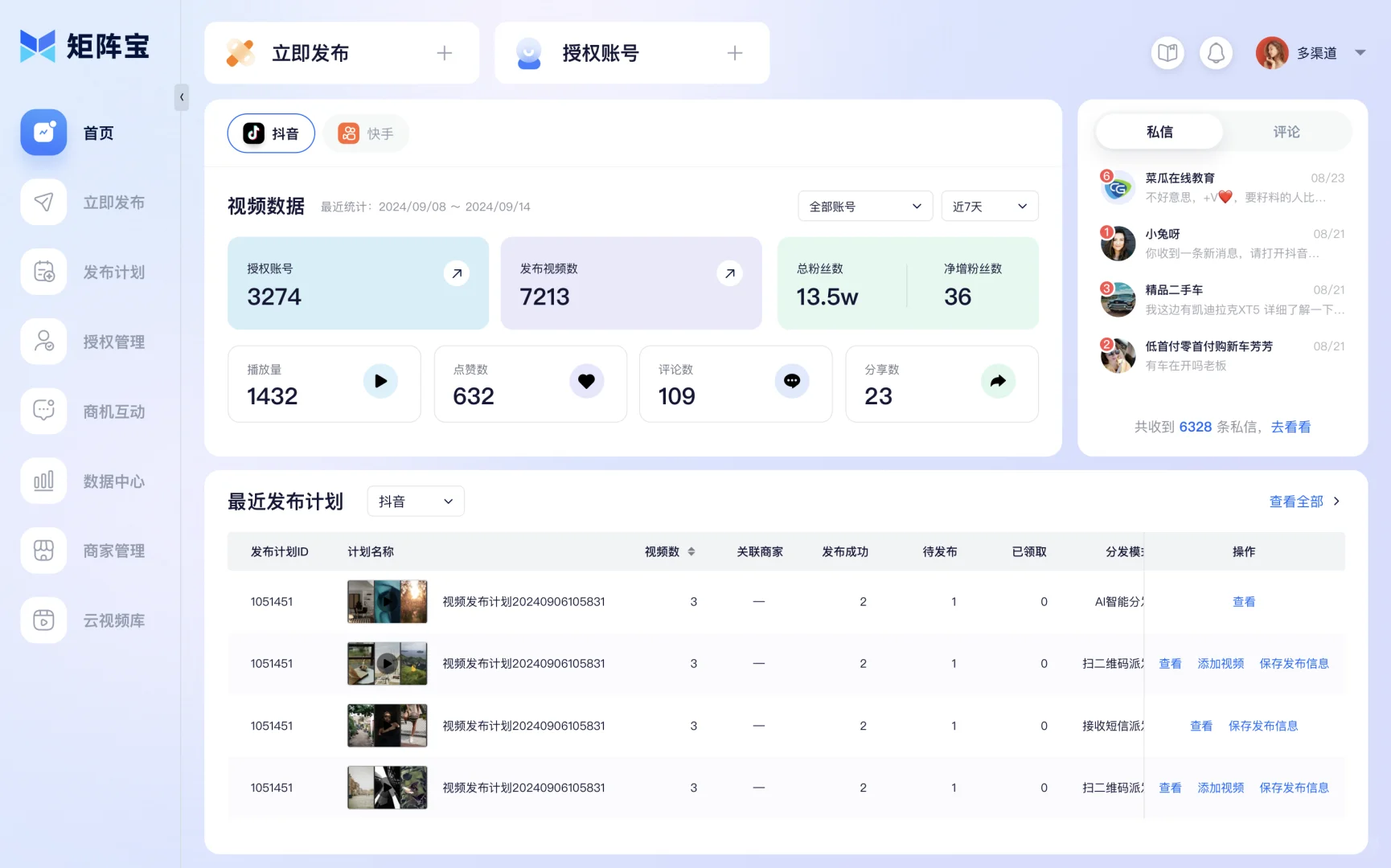Toggle sorting on the 视频数 column
Viewport: 1391px width, 868px height.
tap(692, 551)
